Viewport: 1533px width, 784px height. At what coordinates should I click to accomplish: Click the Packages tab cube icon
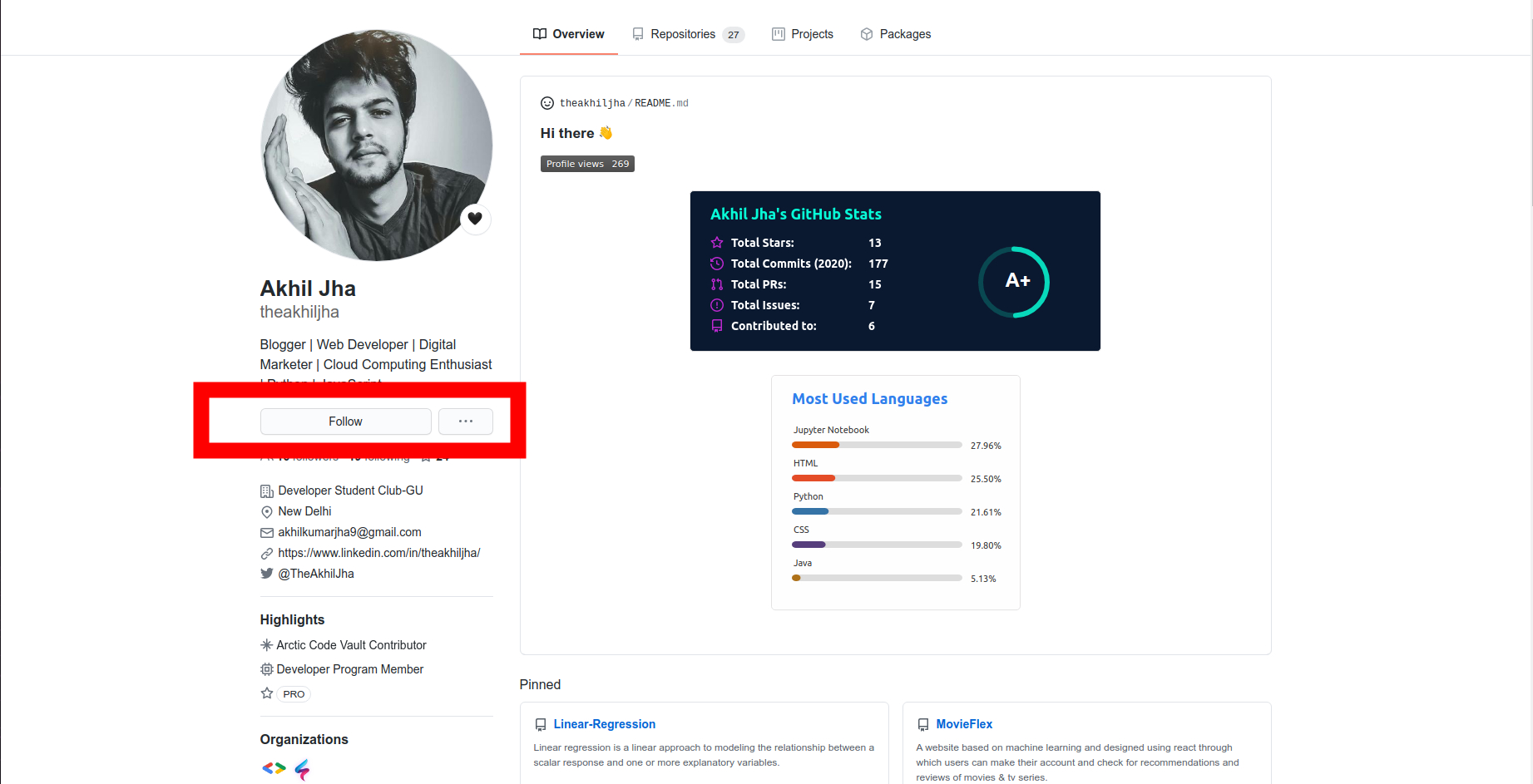tap(867, 34)
